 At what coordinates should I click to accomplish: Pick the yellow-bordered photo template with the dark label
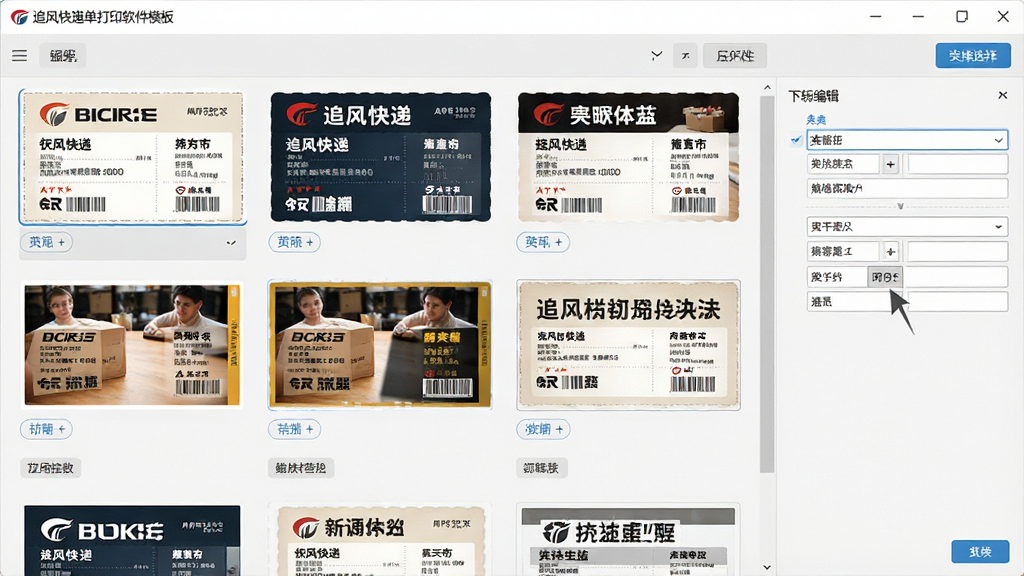[x=380, y=345]
